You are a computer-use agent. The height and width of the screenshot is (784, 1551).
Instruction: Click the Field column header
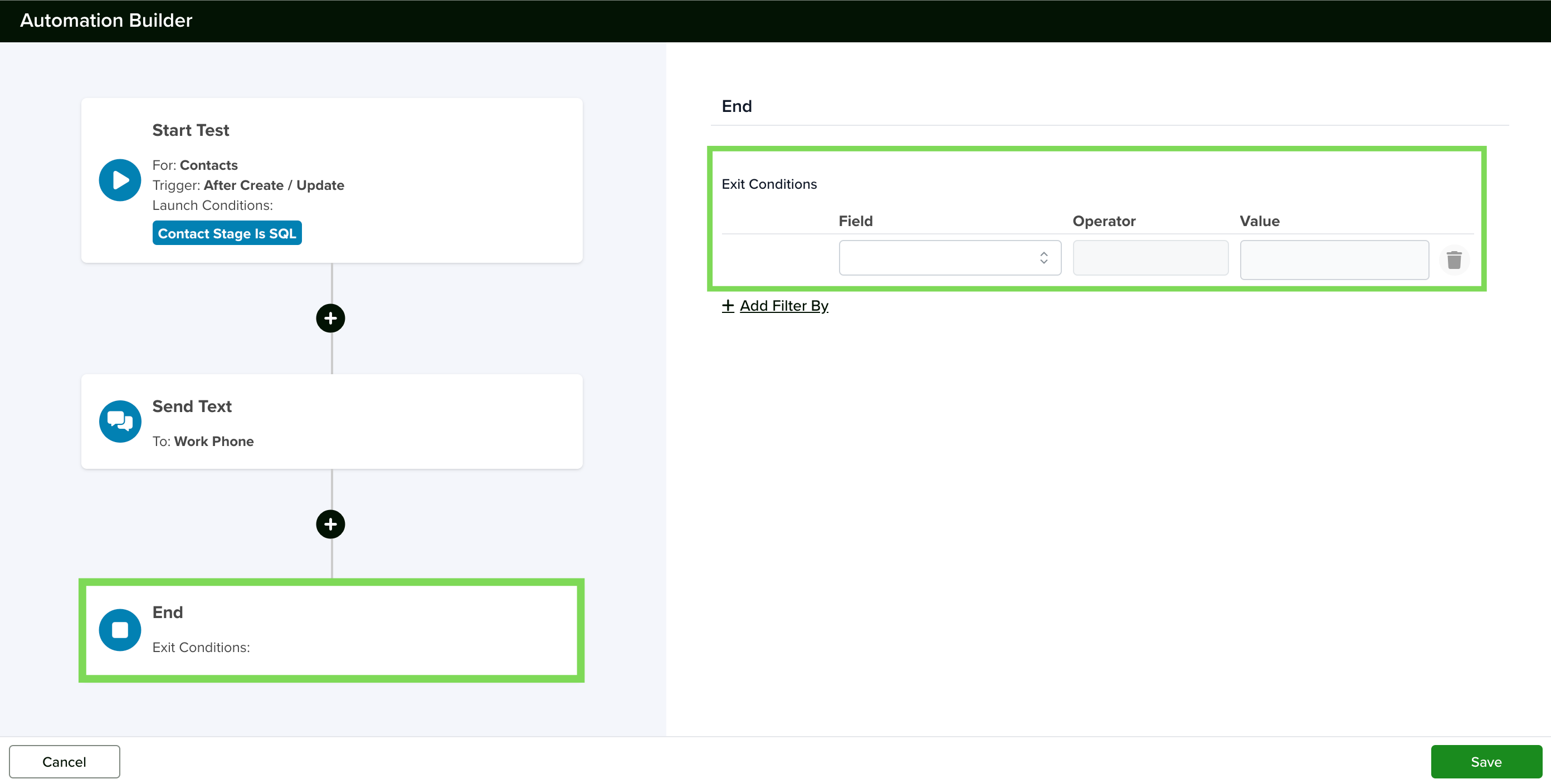[x=855, y=221]
